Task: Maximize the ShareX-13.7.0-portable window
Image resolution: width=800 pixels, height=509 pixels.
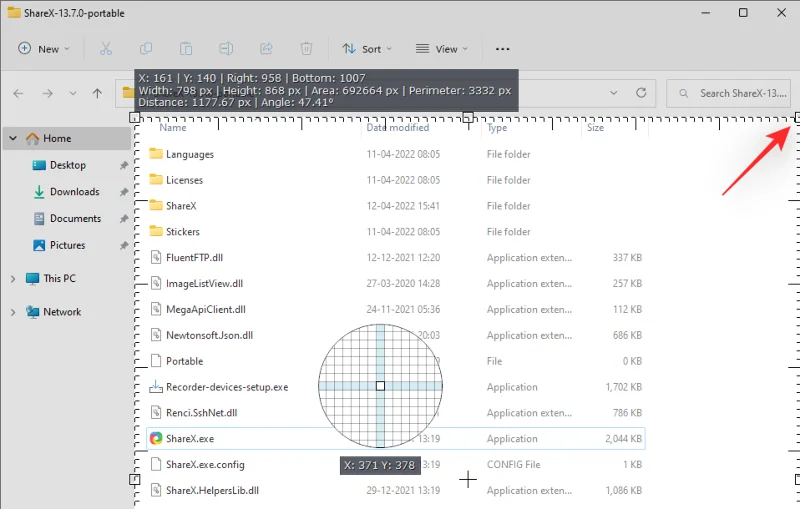Action: 743,13
